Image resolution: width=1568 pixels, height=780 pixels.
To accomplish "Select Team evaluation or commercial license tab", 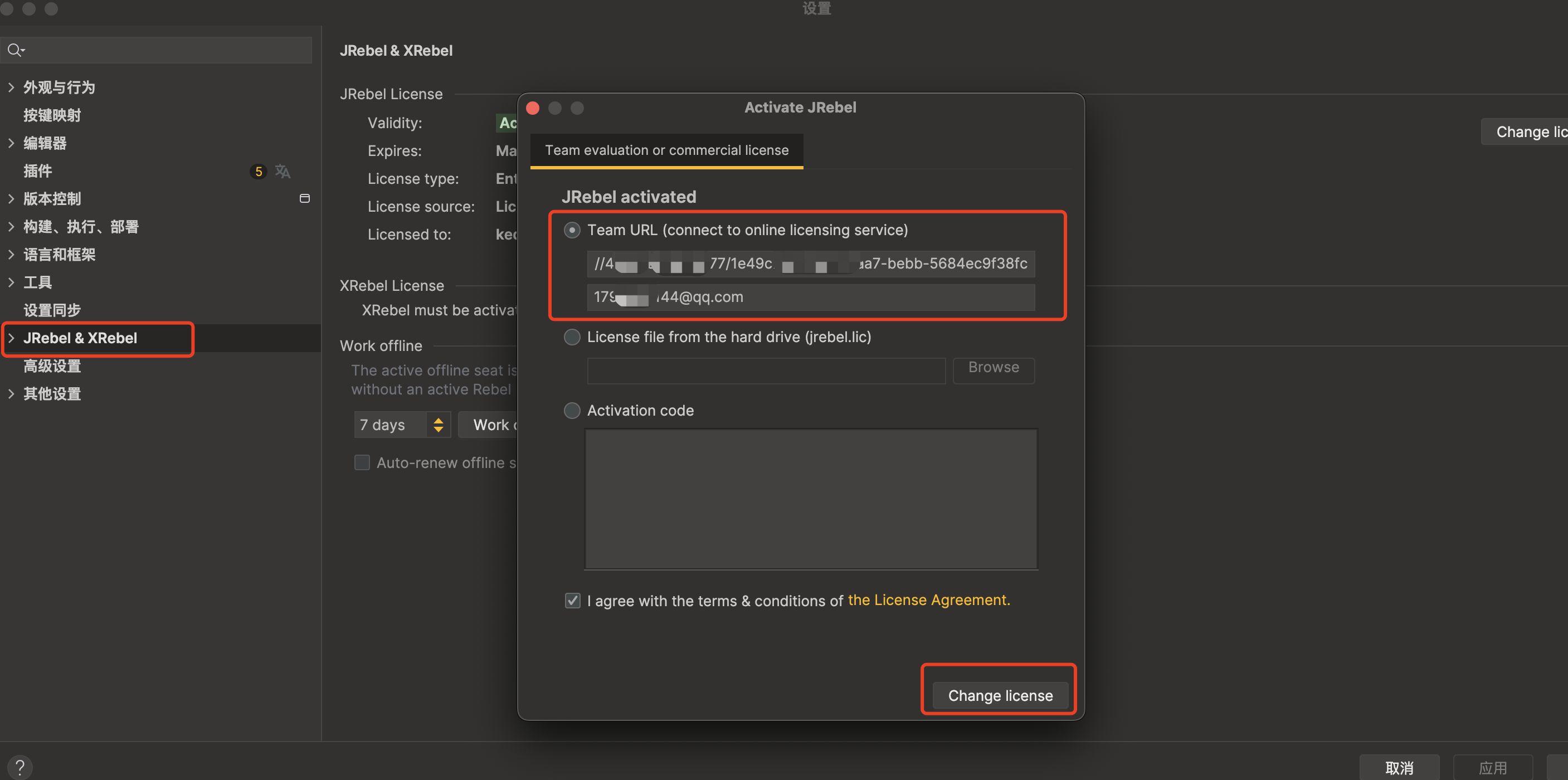I will click(666, 150).
